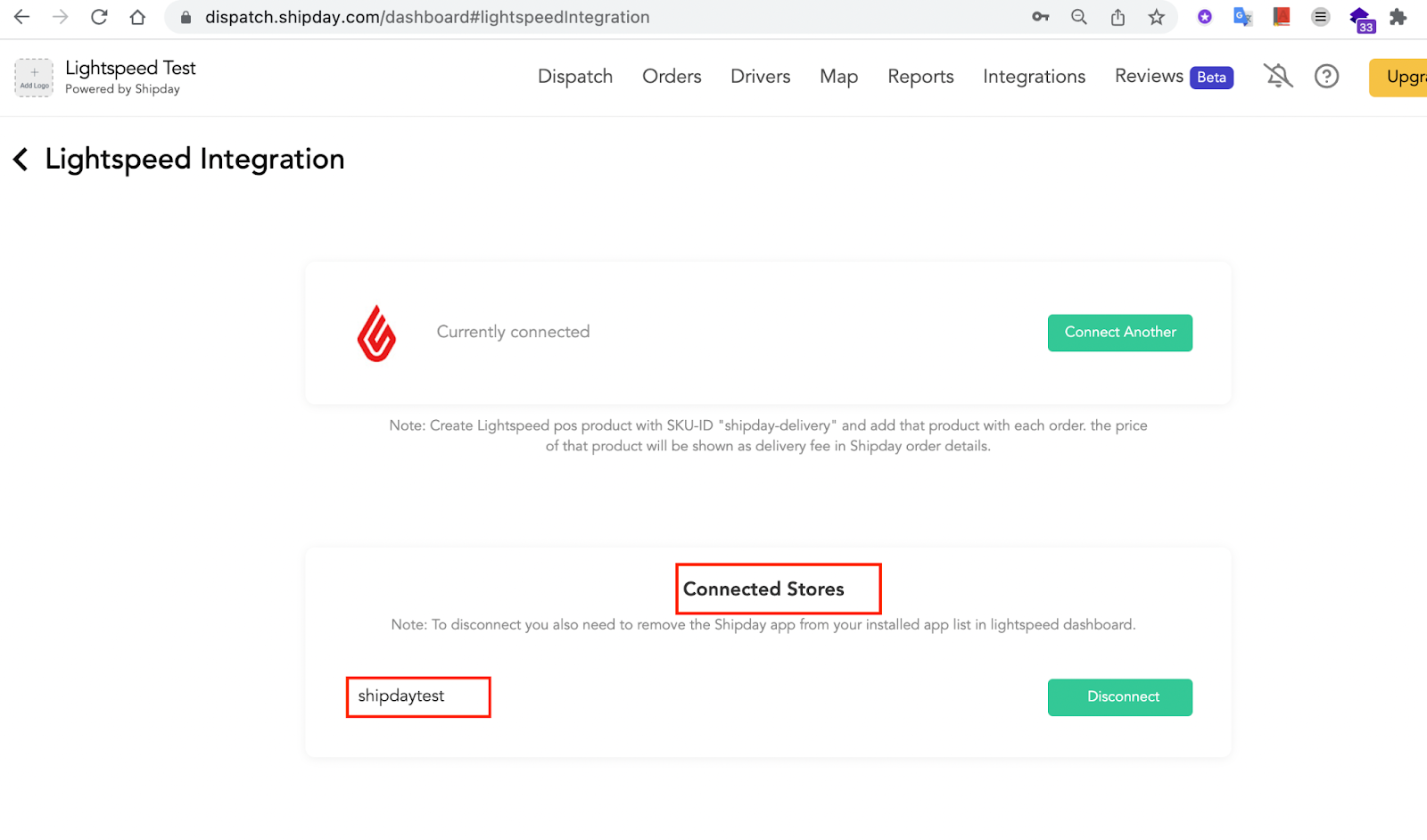
Task: Click the muted notifications bell icon
Action: pyautogui.click(x=1278, y=76)
